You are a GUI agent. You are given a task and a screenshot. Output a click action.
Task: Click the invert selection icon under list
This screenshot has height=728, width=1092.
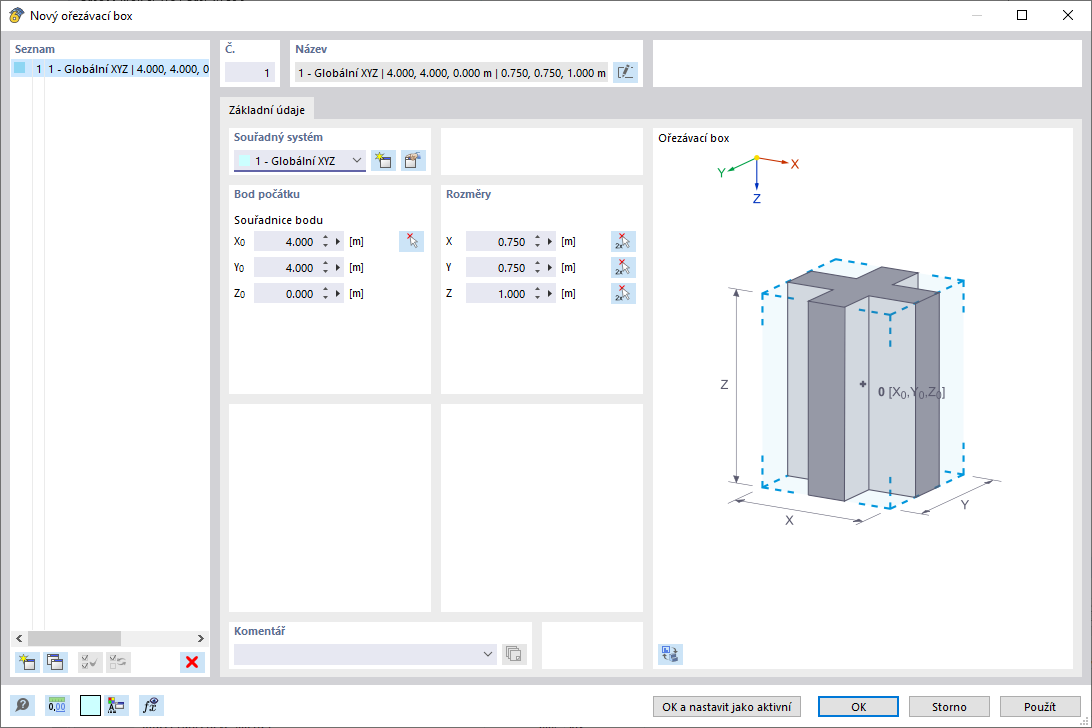(x=118, y=662)
